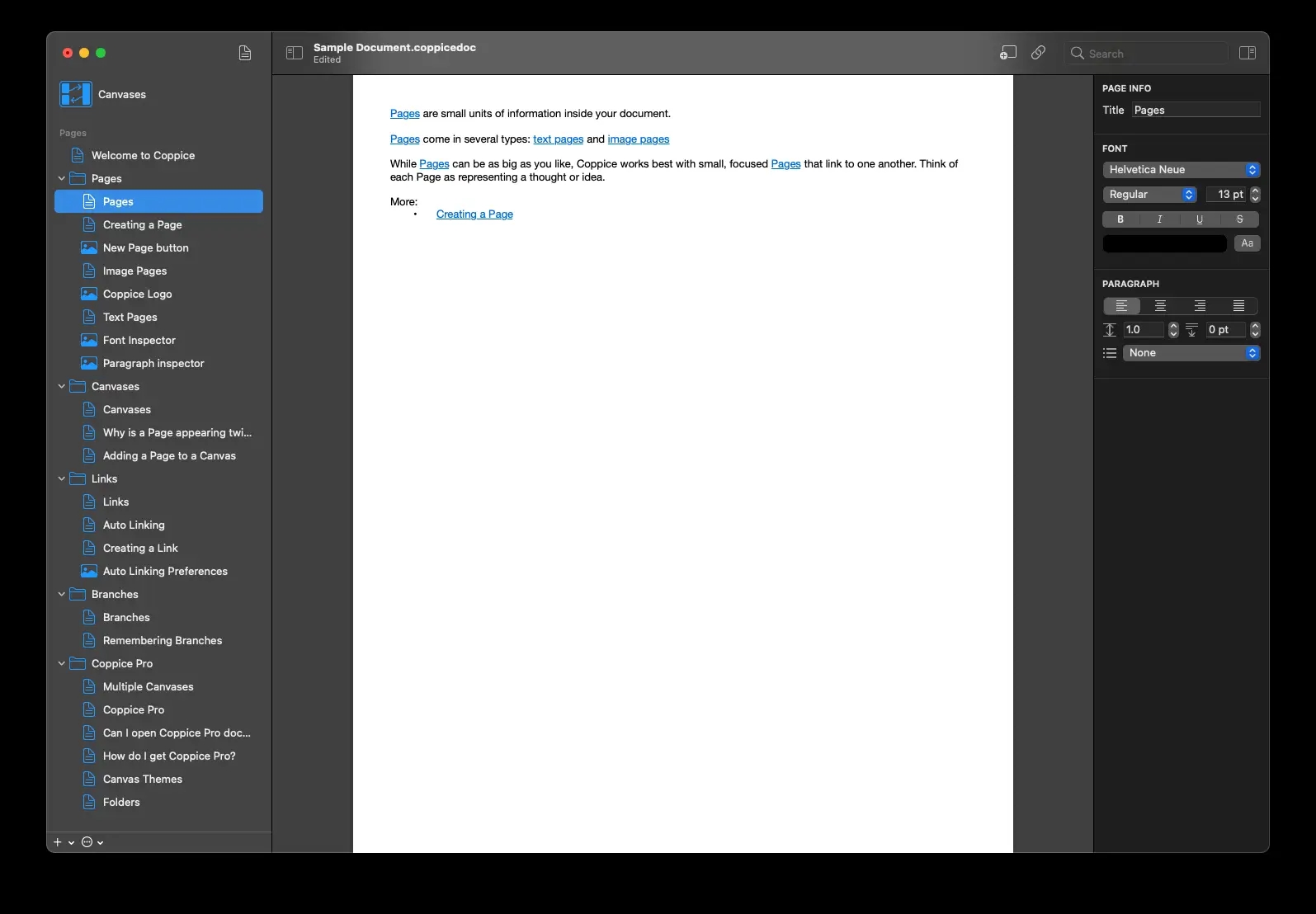Click the font size stepper beside 13 pt
1316x914 pixels.
point(1255,195)
